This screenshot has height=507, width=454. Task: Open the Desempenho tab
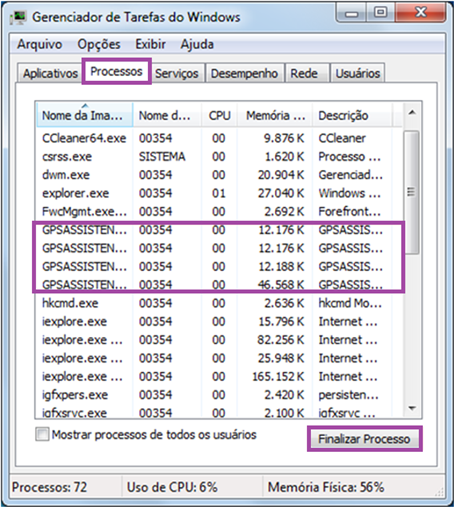(x=244, y=73)
